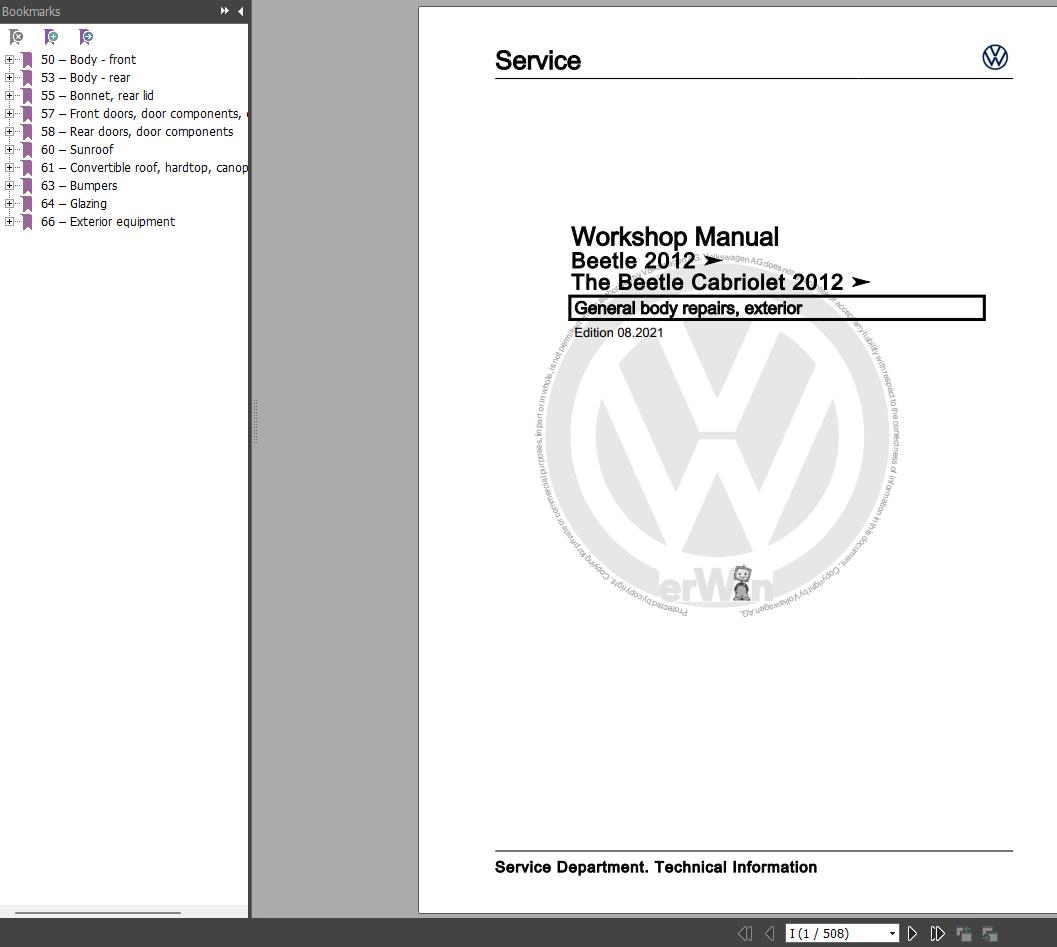The image size is (1057, 947).
Task: Open the '64 - Glazing' bookmark
Action: click(x=76, y=203)
